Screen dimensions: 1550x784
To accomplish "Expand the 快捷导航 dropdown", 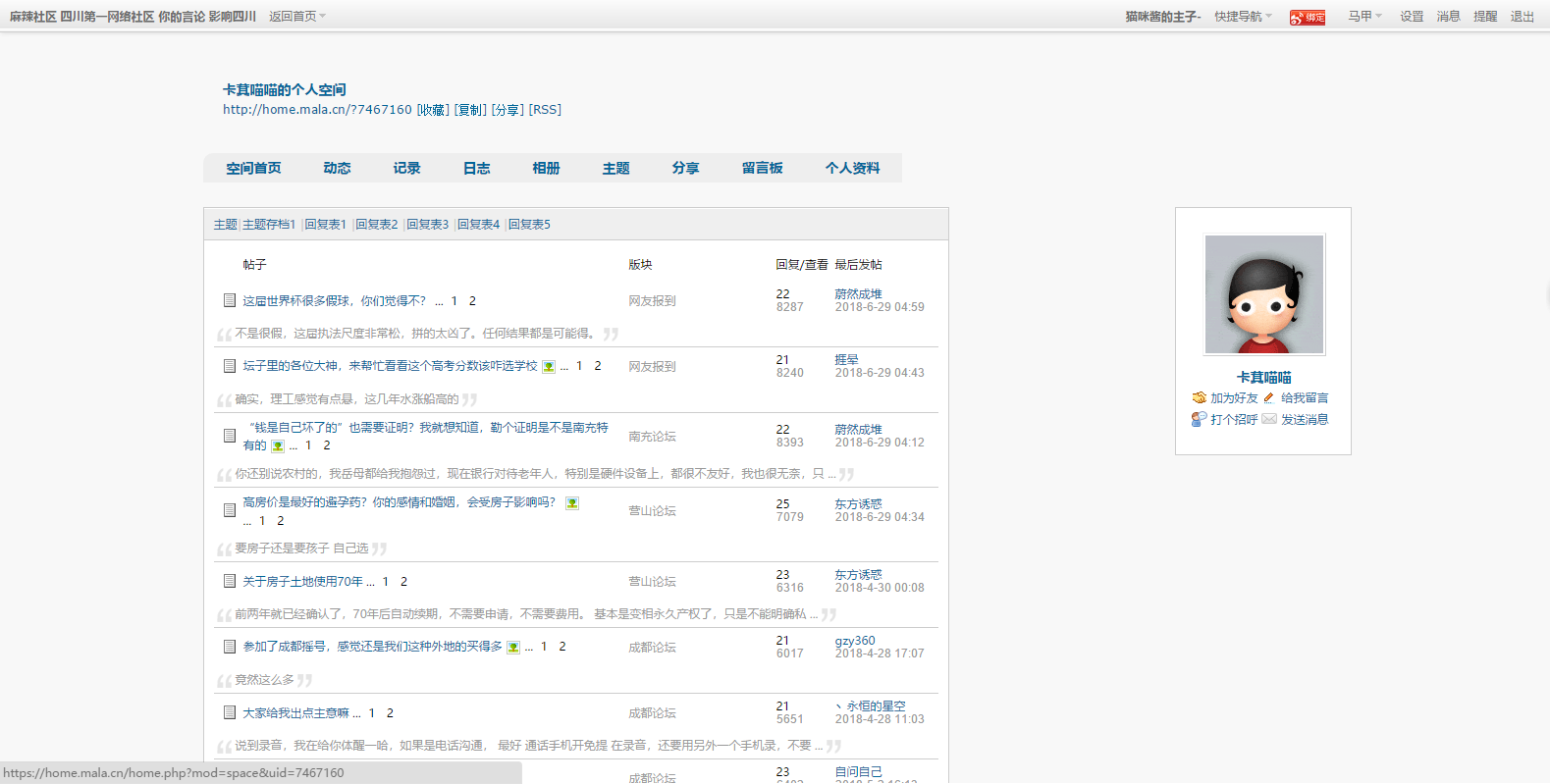I will [1243, 17].
